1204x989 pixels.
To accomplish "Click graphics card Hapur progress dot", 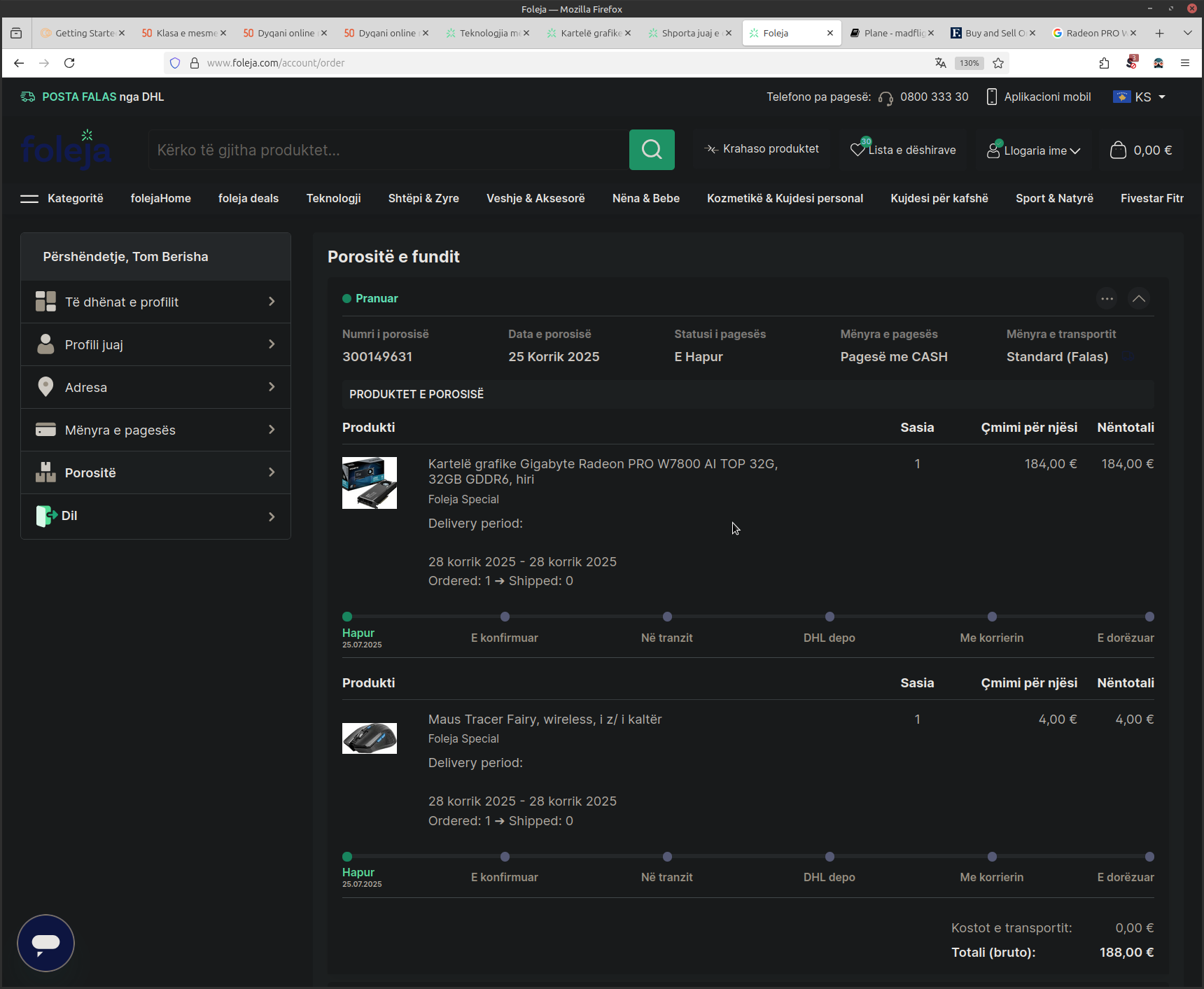I will point(347,617).
